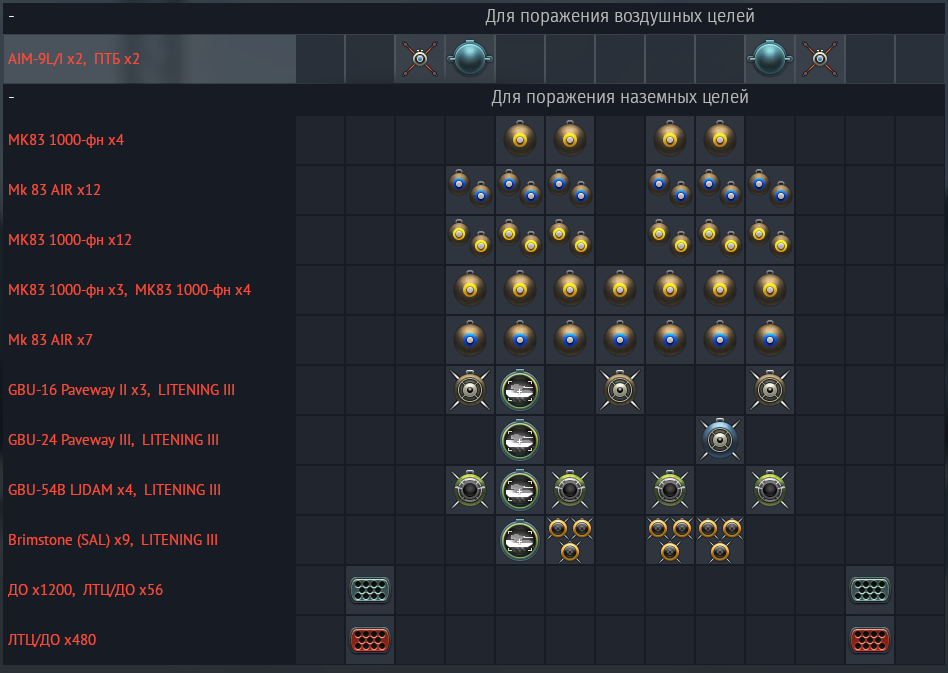Select the AIM-9L/I x2, ПТБ x2 preset
This screenshot has height=673, width=948.
pyautogui.click(x=74, y=60)
